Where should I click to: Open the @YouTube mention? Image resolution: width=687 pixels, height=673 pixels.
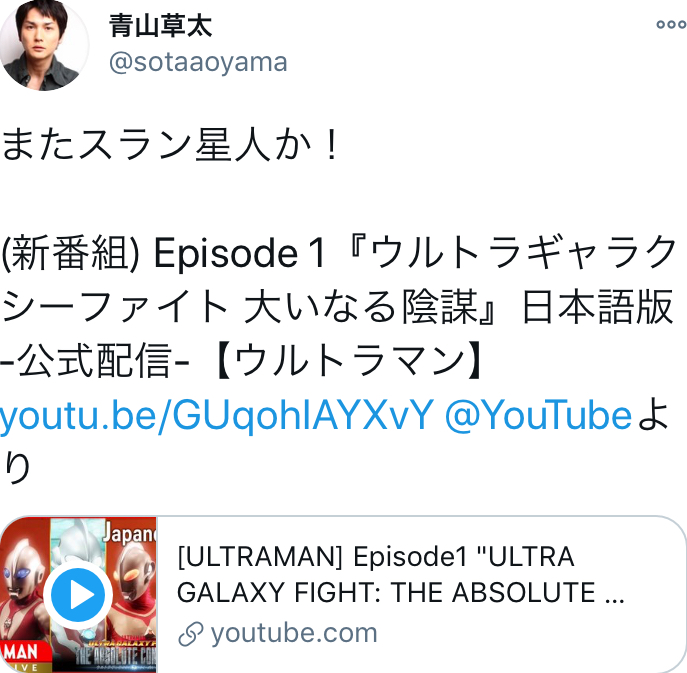click(538, 415)
